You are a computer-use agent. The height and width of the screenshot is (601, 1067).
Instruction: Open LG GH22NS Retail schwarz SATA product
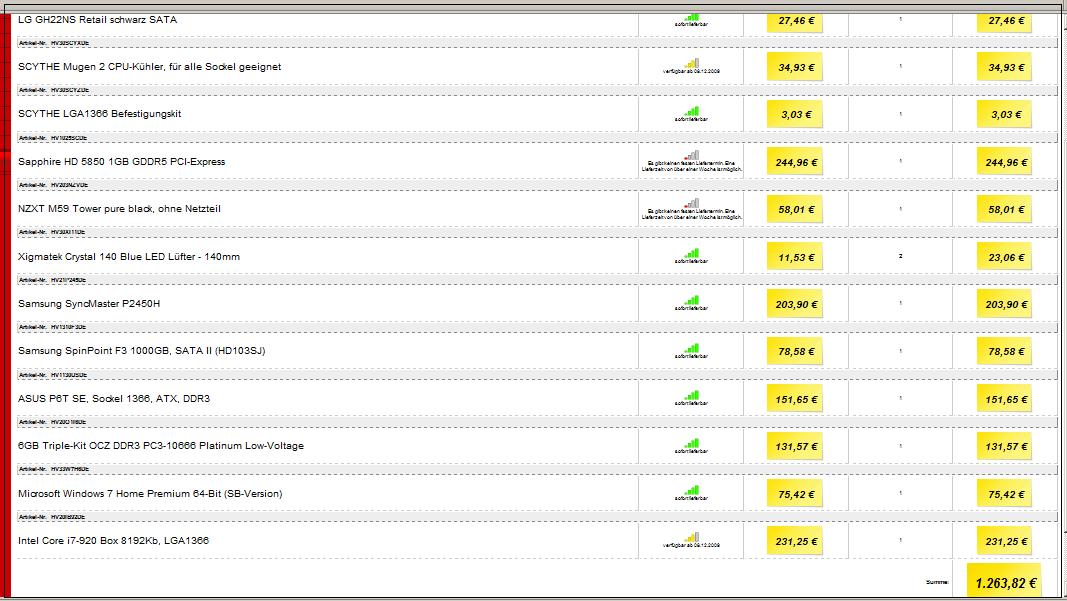coord(97,20)
